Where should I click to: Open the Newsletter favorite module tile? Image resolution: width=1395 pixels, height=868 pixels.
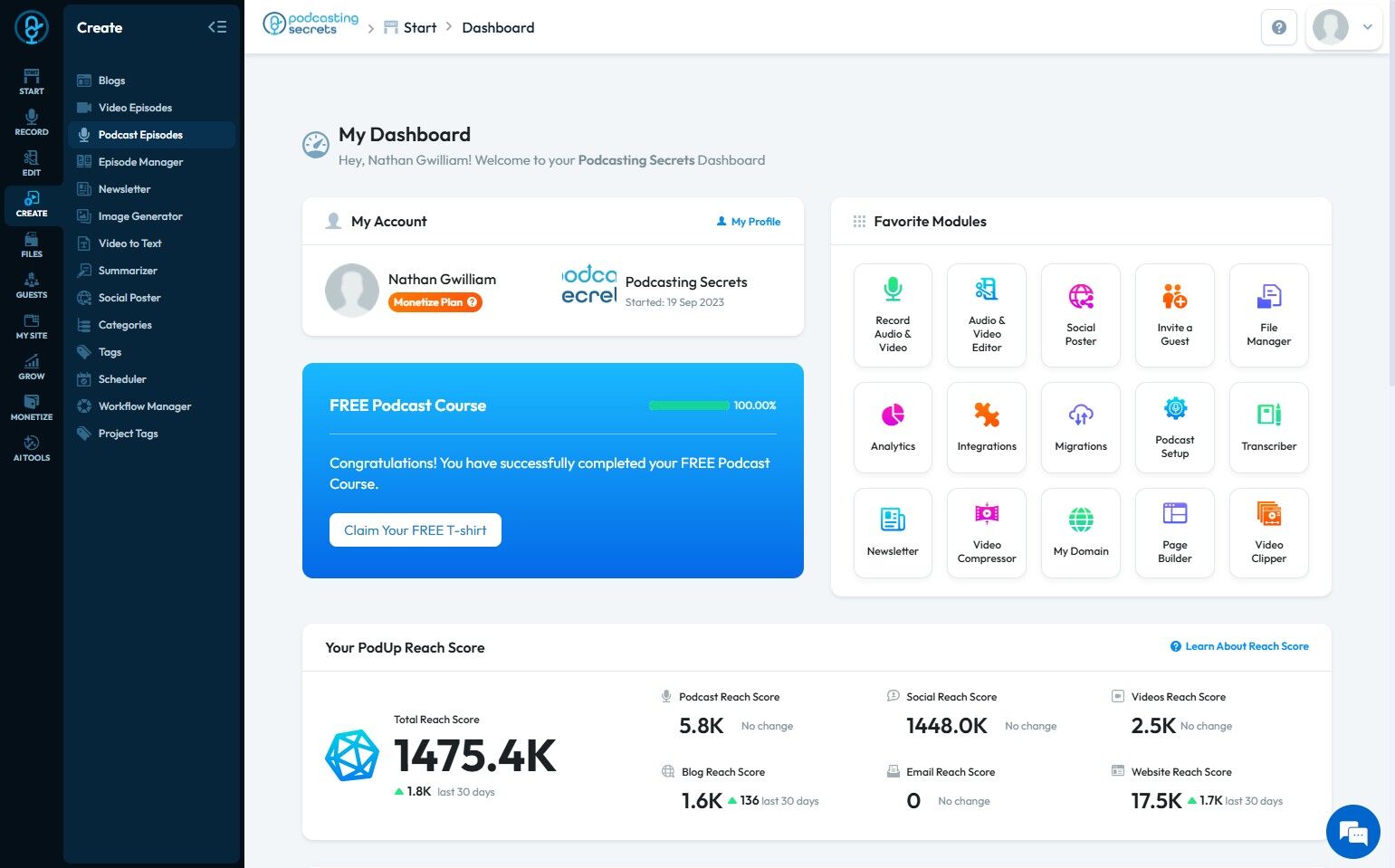click(x=893, y=532)
